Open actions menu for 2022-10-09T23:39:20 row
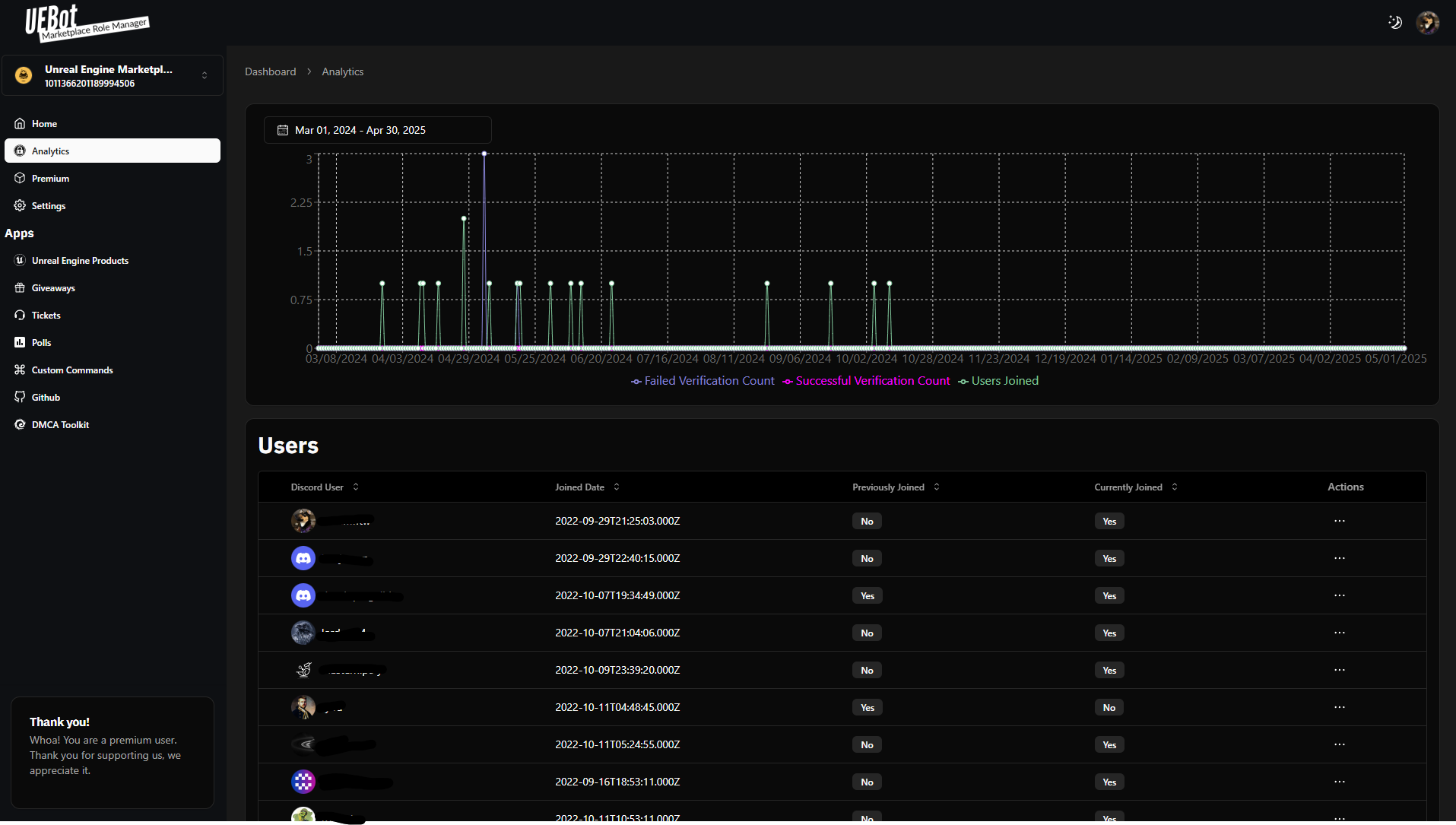This screenshot has height=825, width=1456. click(1340, 670)
